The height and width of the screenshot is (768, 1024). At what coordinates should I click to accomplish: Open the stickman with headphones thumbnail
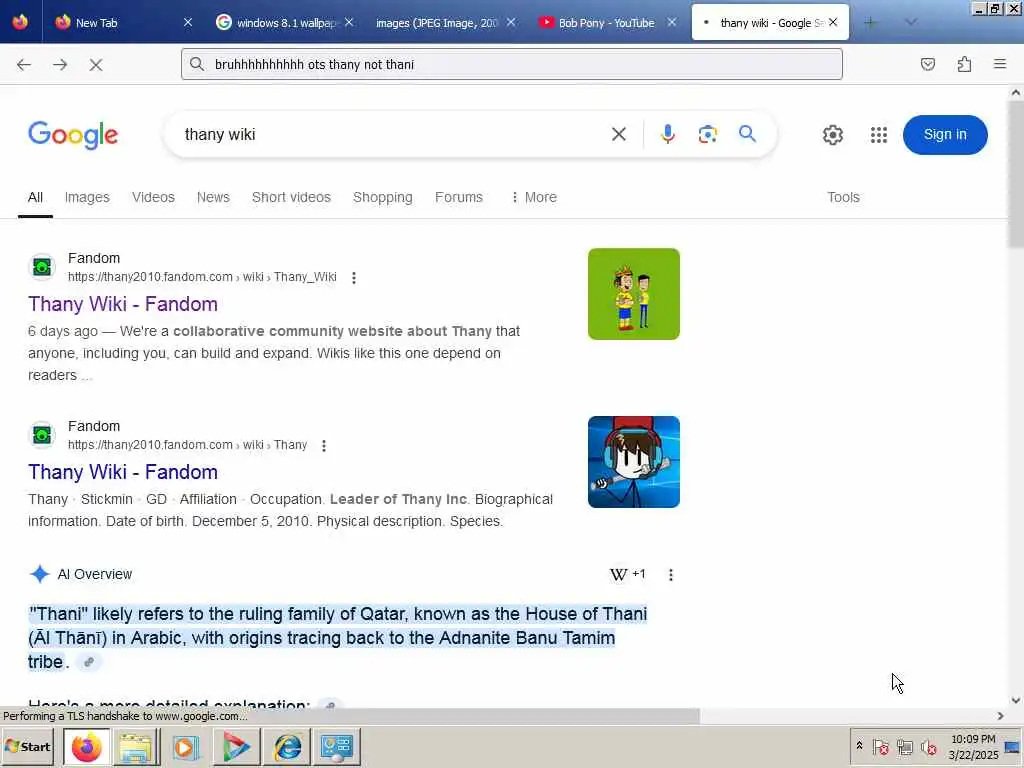633,462
